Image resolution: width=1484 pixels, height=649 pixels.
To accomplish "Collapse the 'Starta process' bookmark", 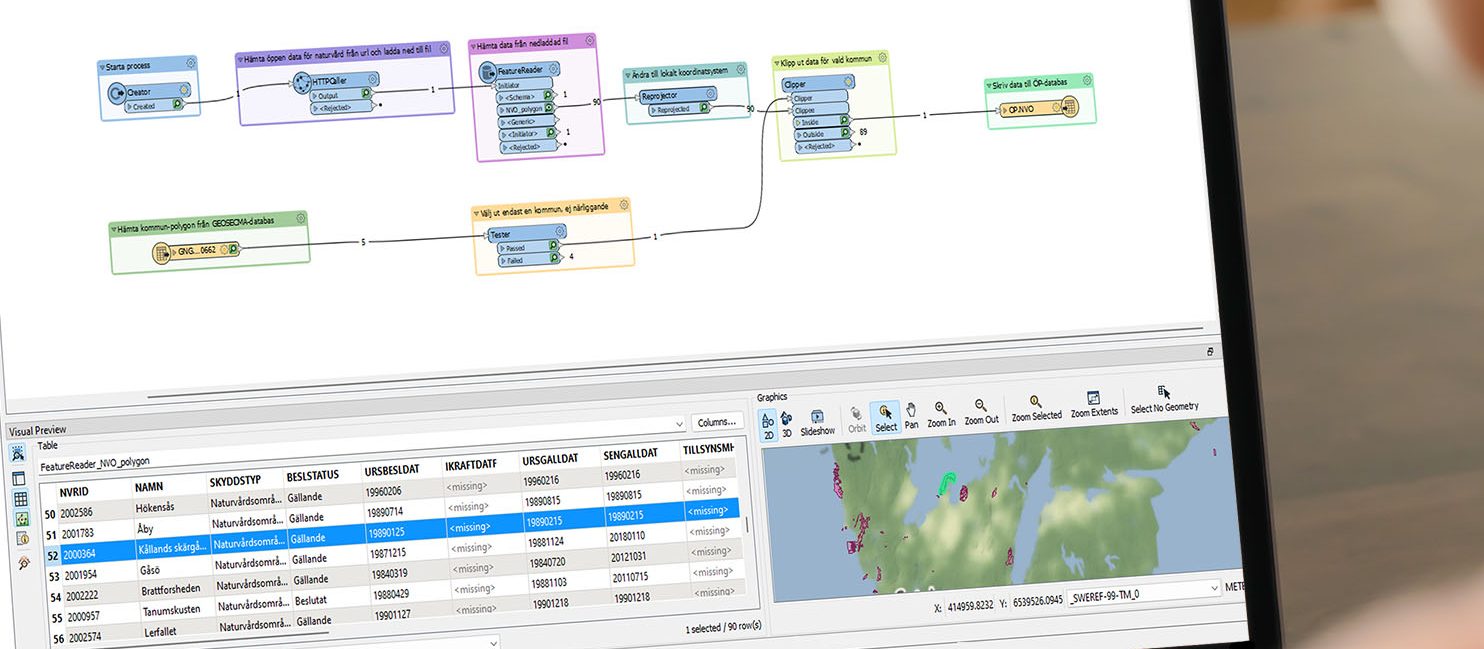I will point(103,67).
